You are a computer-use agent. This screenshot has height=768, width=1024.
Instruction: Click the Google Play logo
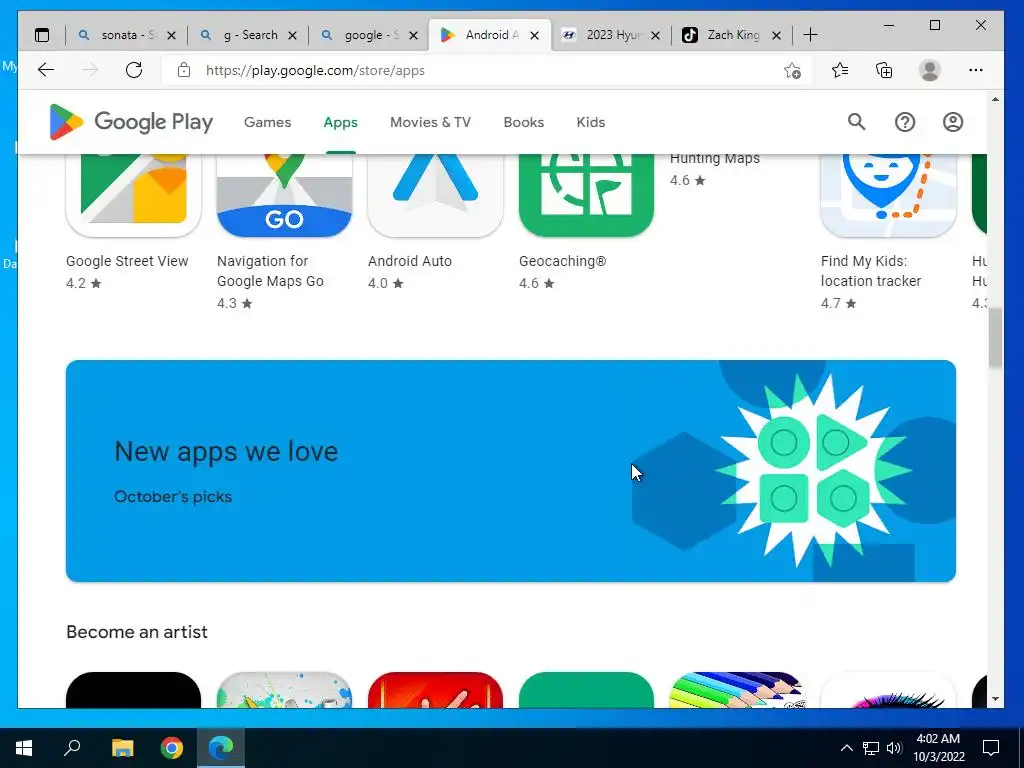coord(131,122)
